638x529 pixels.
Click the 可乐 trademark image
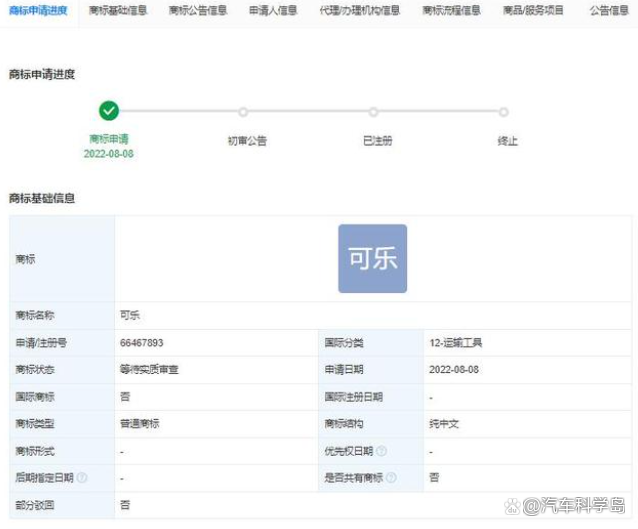pos(372,258)
